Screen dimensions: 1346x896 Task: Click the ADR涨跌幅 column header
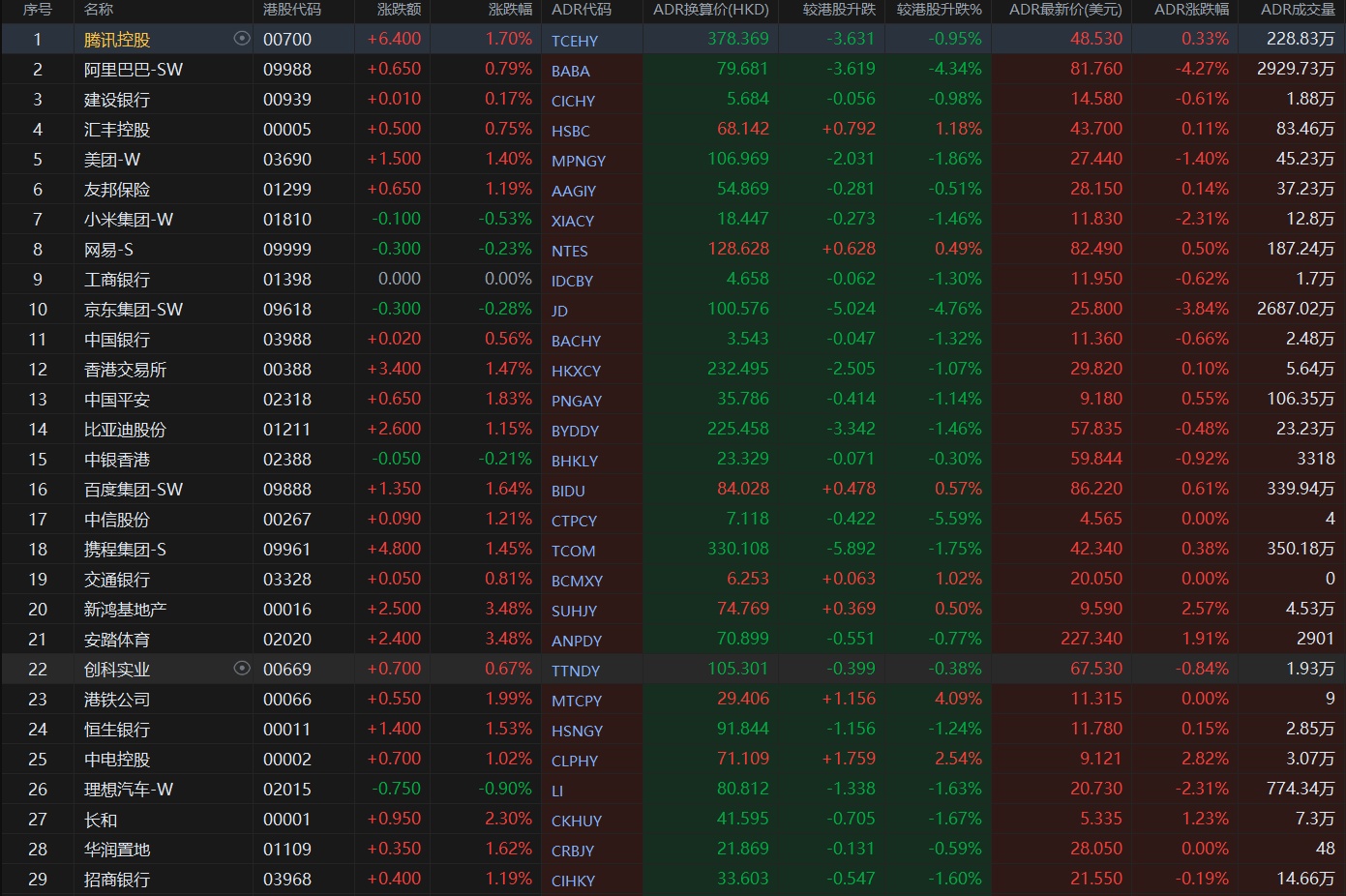point(1191,10)
